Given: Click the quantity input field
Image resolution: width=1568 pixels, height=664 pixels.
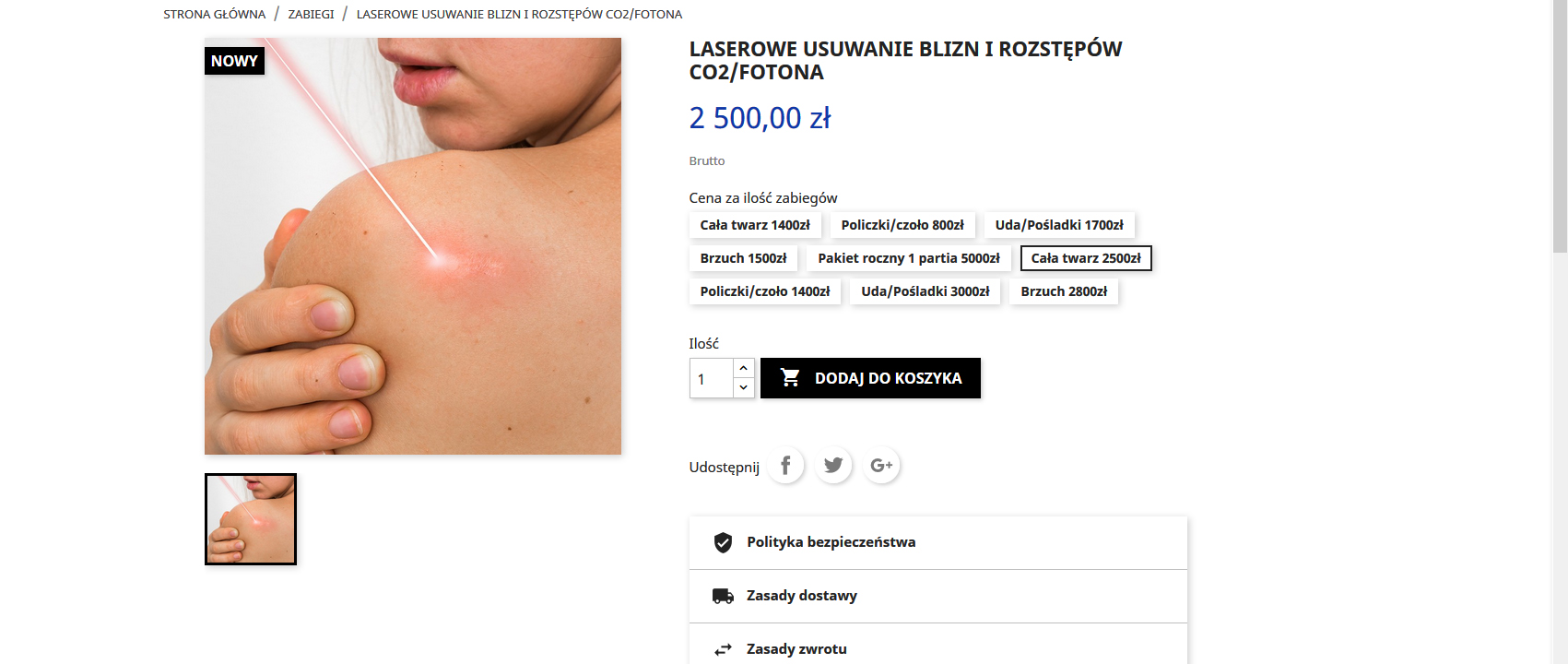Looking at the screenshot, I should [712, 378].
